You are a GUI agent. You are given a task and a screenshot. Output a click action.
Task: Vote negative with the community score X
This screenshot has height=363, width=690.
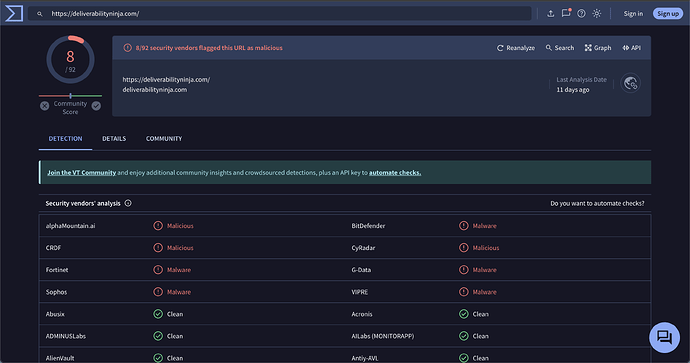(x=44, y=106)
